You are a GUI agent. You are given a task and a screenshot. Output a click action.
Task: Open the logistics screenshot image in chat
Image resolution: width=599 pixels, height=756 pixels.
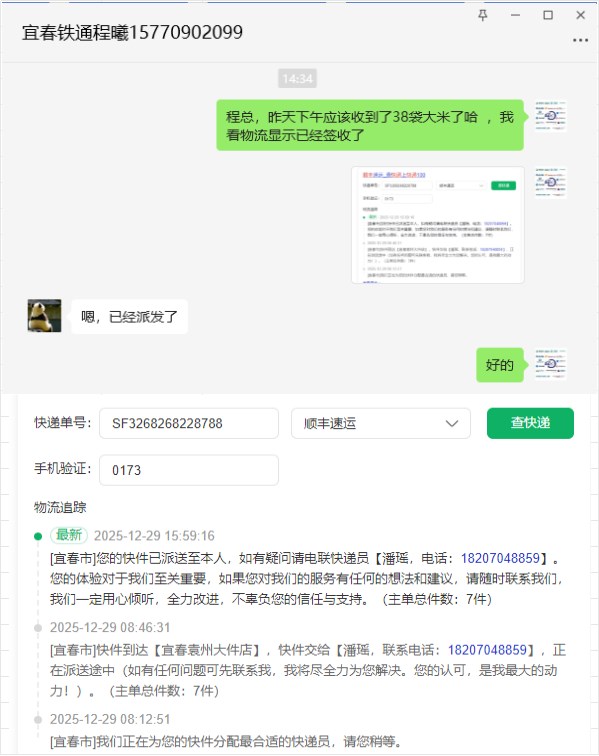click(x=438, y=225)
